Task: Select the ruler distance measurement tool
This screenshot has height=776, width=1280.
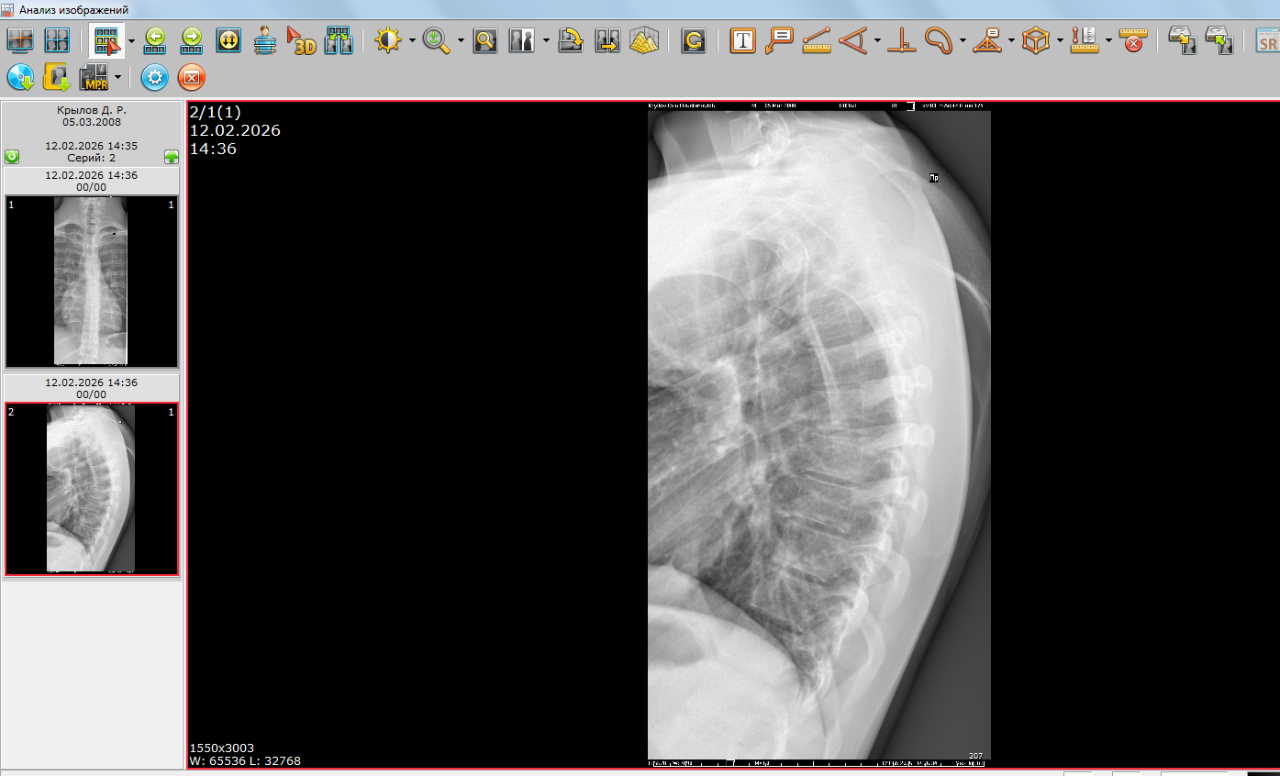Action: click(x=816, y=41)
